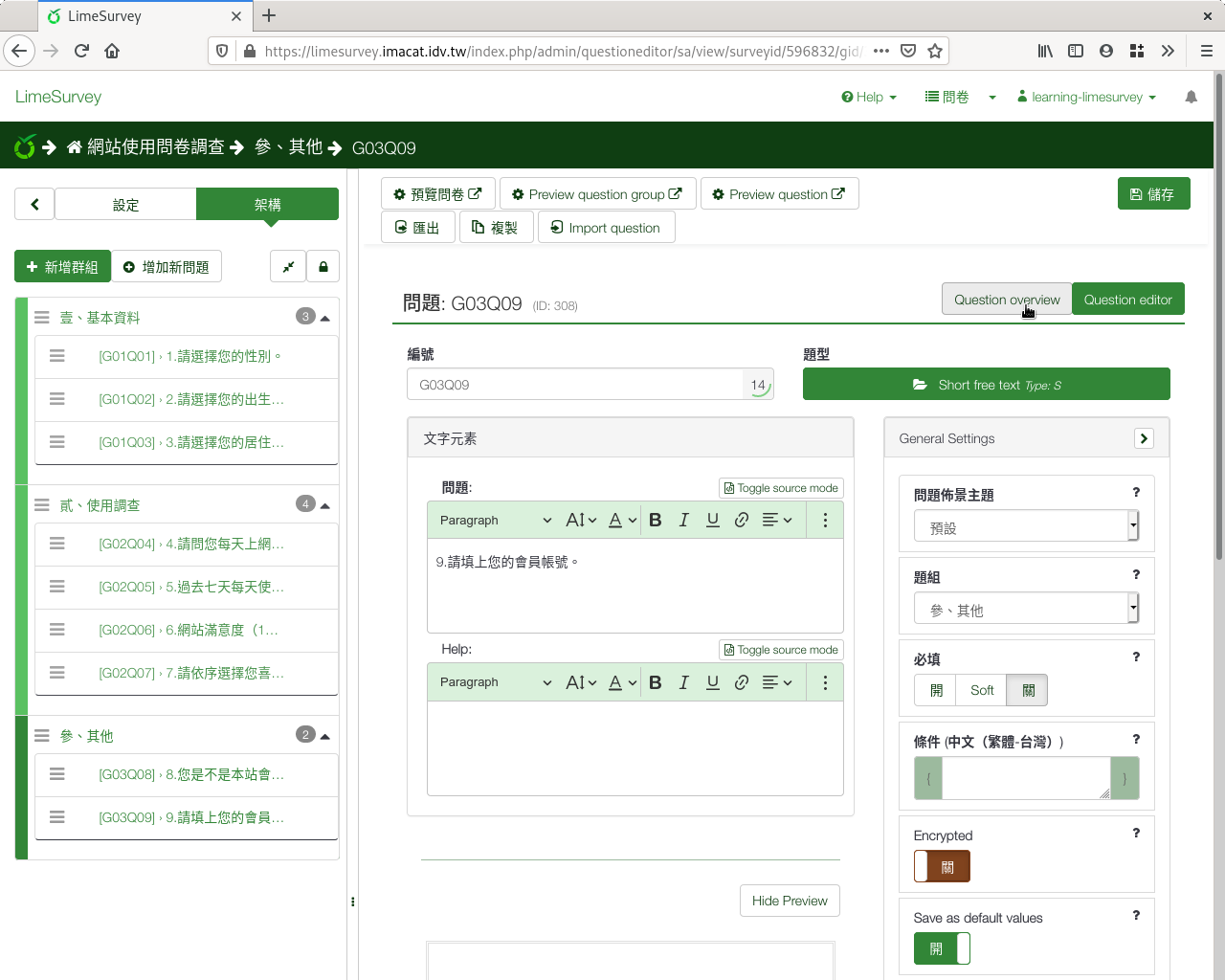Image resolution: width=1225 pixels, height=980 pixels.
Task: Click the 預覽問卷 button
Action: (x=438, y=193)
